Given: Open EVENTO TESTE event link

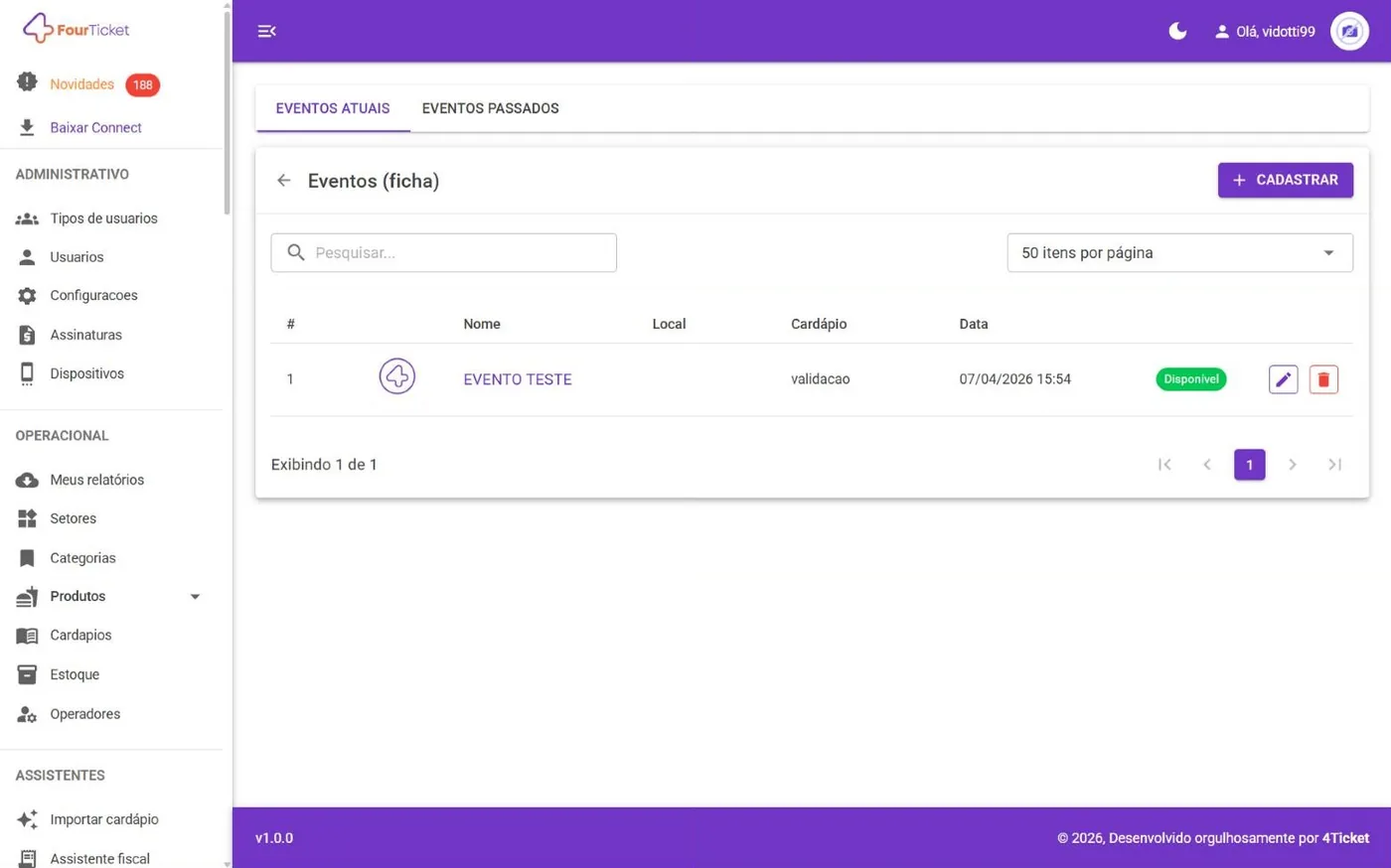Looking at the screenshot, I should [518, 379].
